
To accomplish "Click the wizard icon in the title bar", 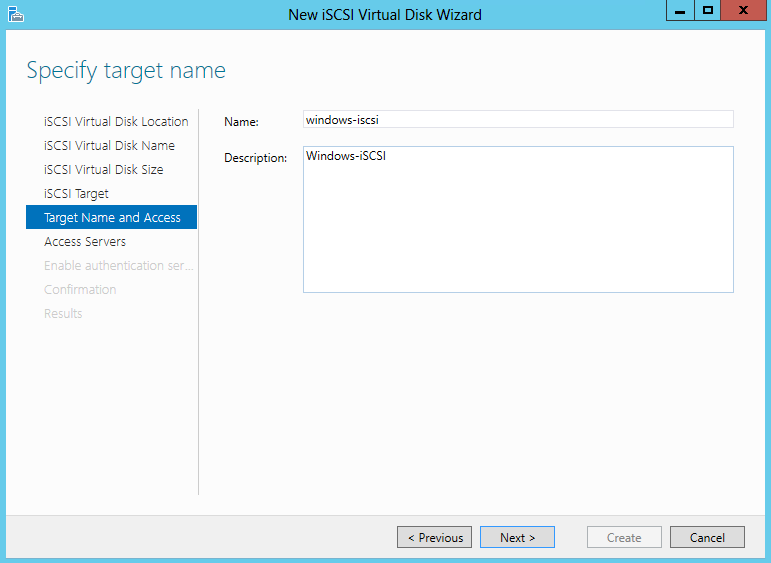I will [x=14, y=14].
